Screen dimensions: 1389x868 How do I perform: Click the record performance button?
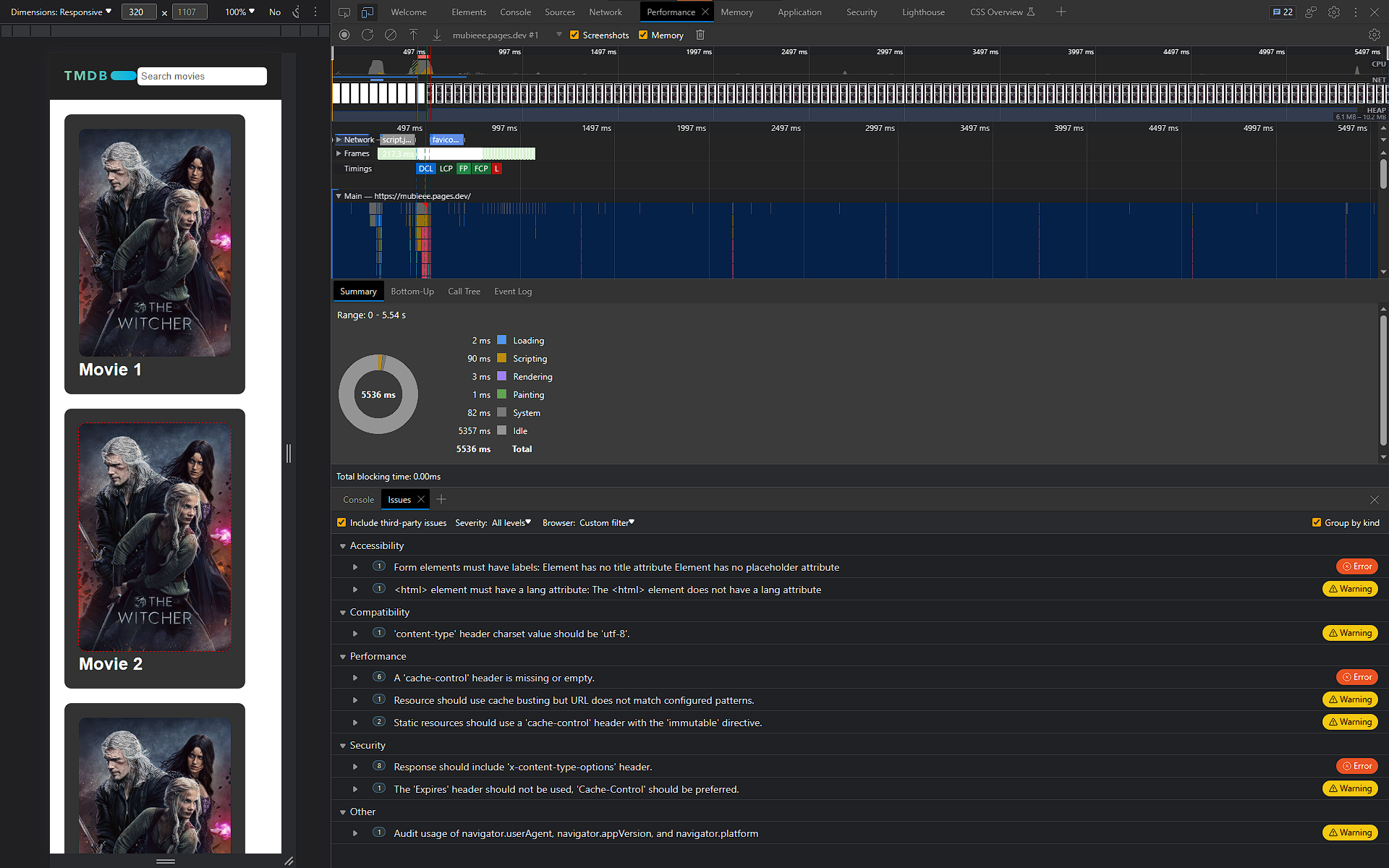pos(344,35)
